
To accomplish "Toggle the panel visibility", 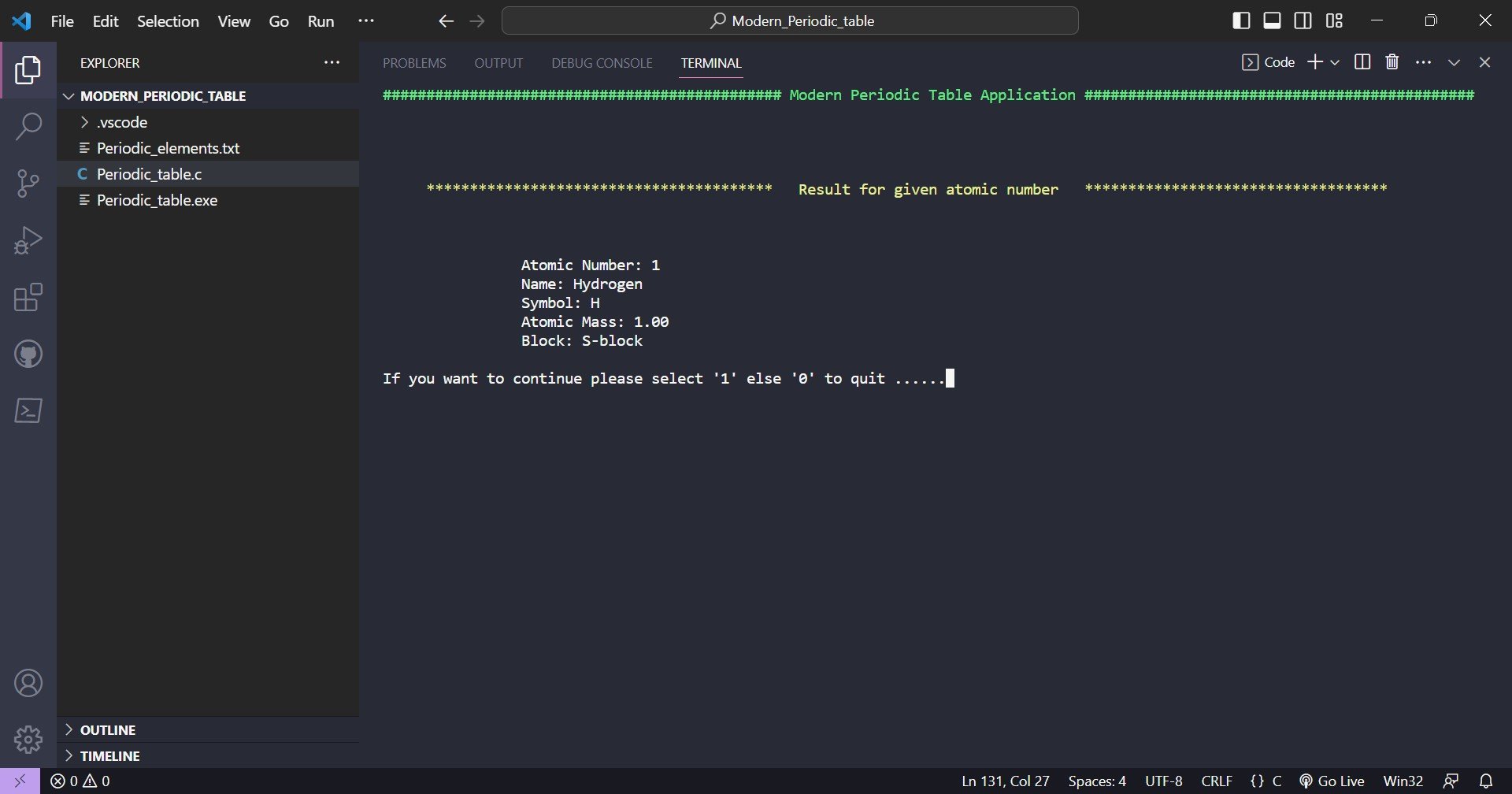I will 1272,20.
